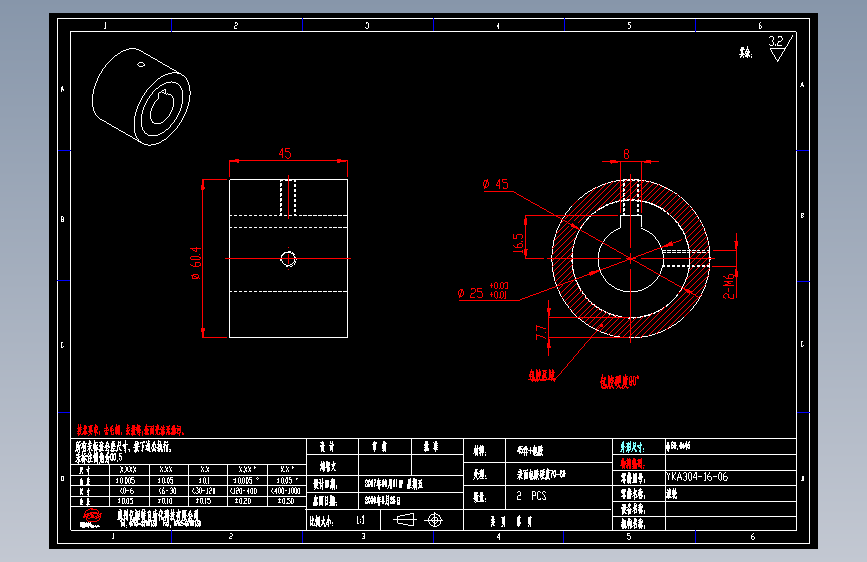The image size is (867, 562).
Task: Click the 7.7 dimension text
Action: coord(541,332)
